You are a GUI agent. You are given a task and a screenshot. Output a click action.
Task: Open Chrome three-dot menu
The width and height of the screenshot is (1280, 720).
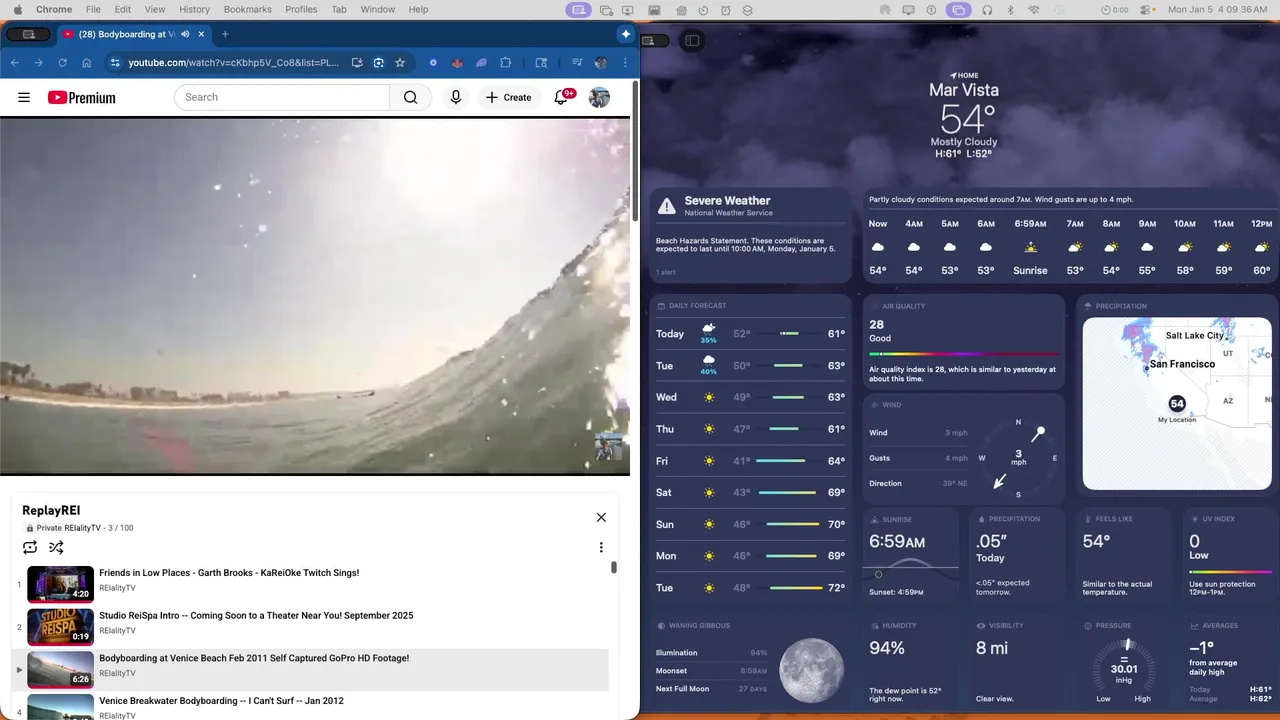[x=625, y=62]
